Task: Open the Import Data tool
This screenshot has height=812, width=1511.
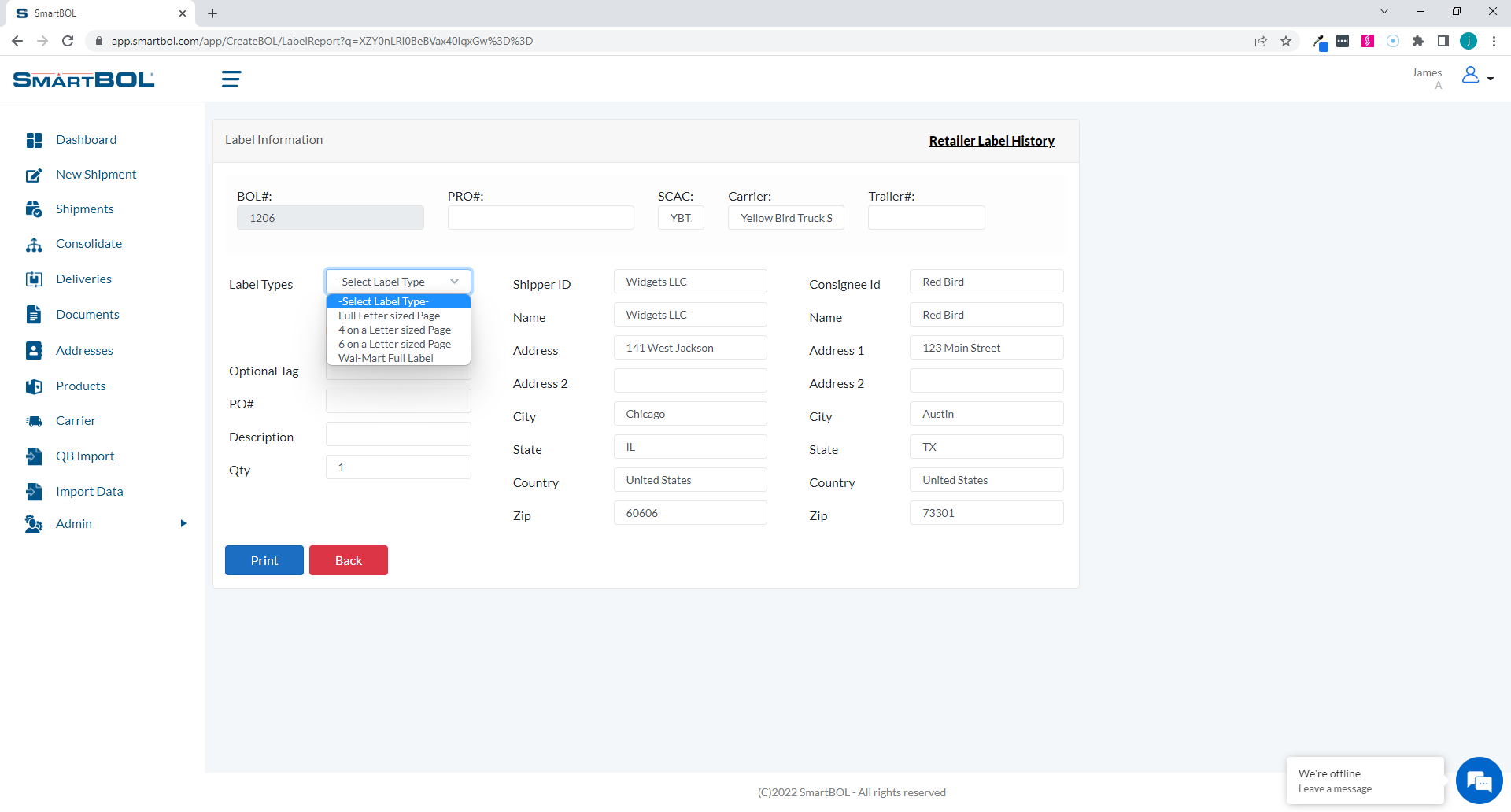Action: coord(89,491)
